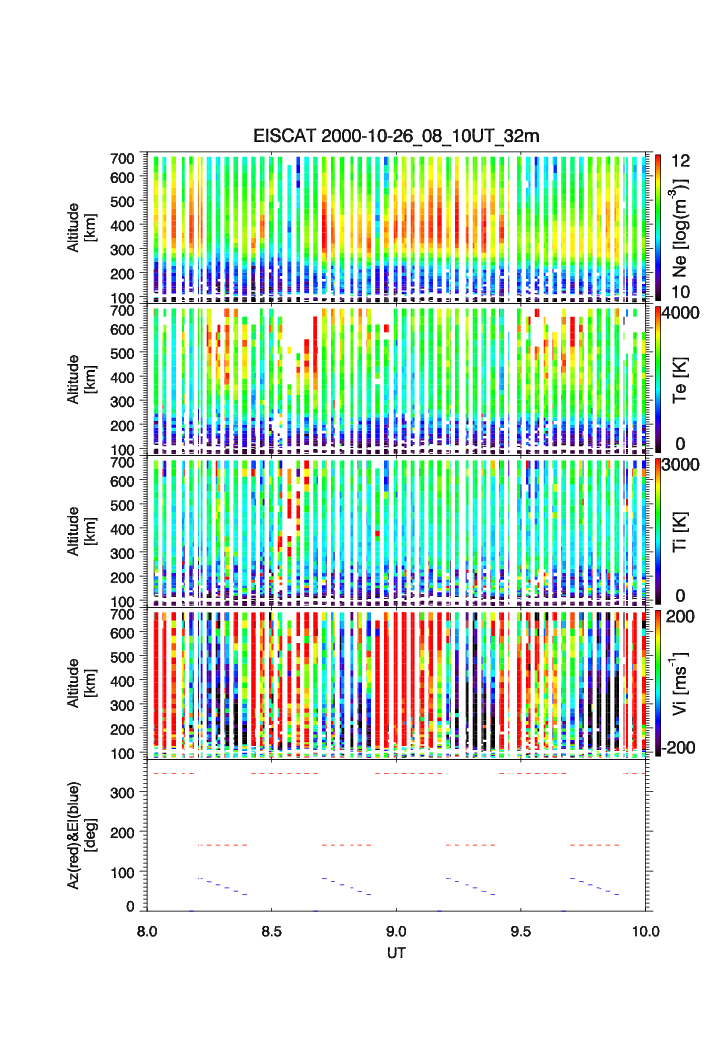This screenshot has height=1063, width=708.
Task: Click the 8.5 tick label on UT axis
Action: click(272, 930)
